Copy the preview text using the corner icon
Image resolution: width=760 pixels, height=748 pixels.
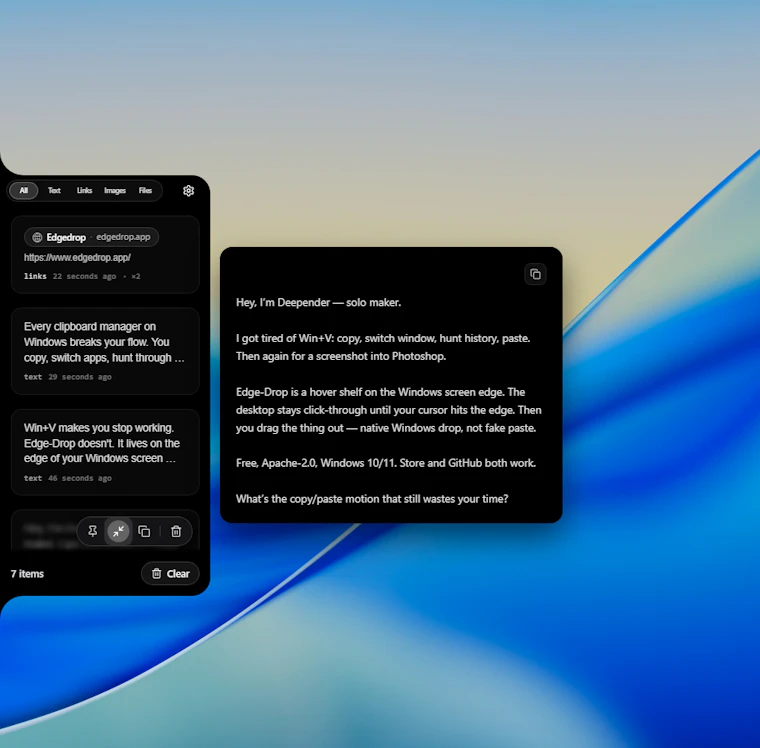[x=535, y=274]
